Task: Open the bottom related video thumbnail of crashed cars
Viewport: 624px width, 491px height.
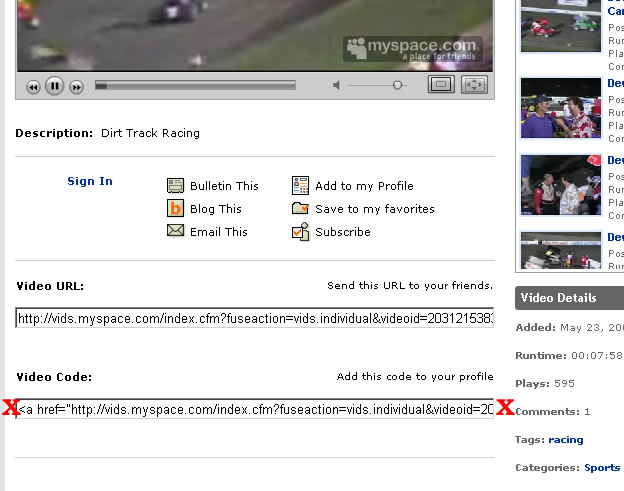Action: (561, 251)
